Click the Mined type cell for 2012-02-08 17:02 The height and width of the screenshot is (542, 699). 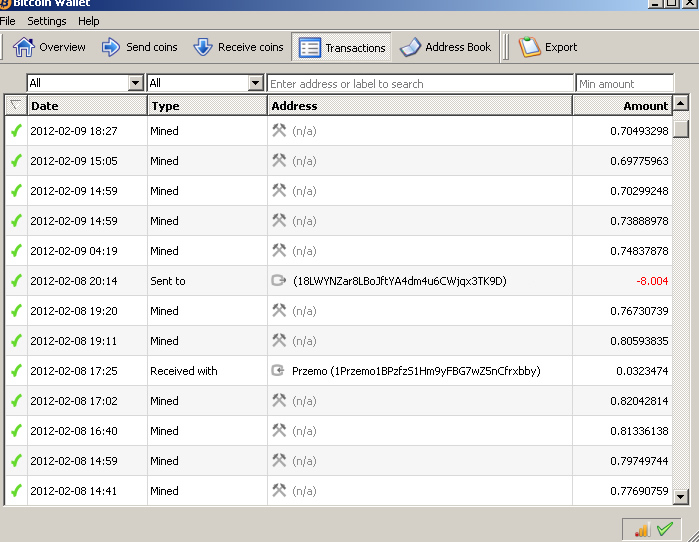(x=207, y=401)
